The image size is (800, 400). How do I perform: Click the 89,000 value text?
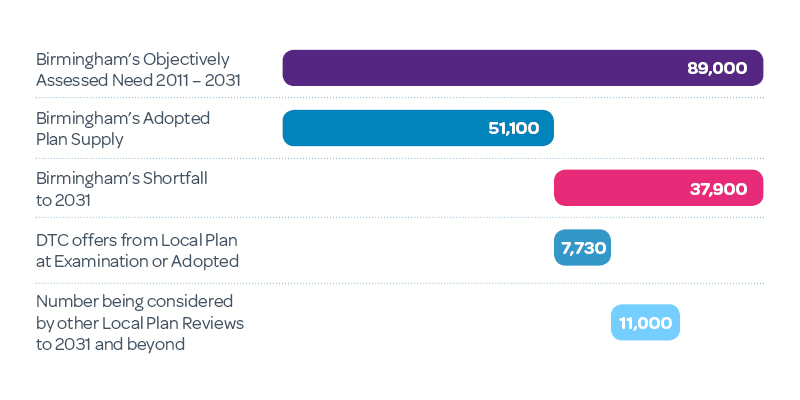click(717, 68)
